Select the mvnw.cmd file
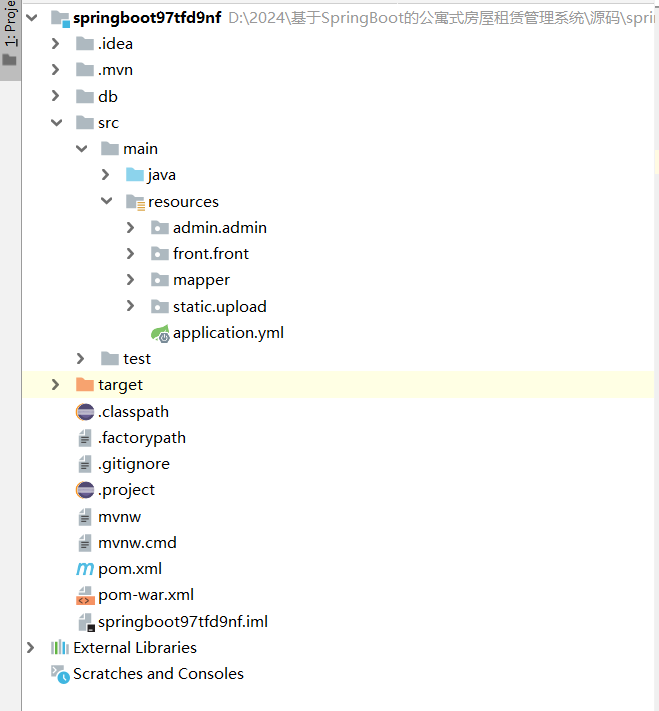 (x=137, y=543)
